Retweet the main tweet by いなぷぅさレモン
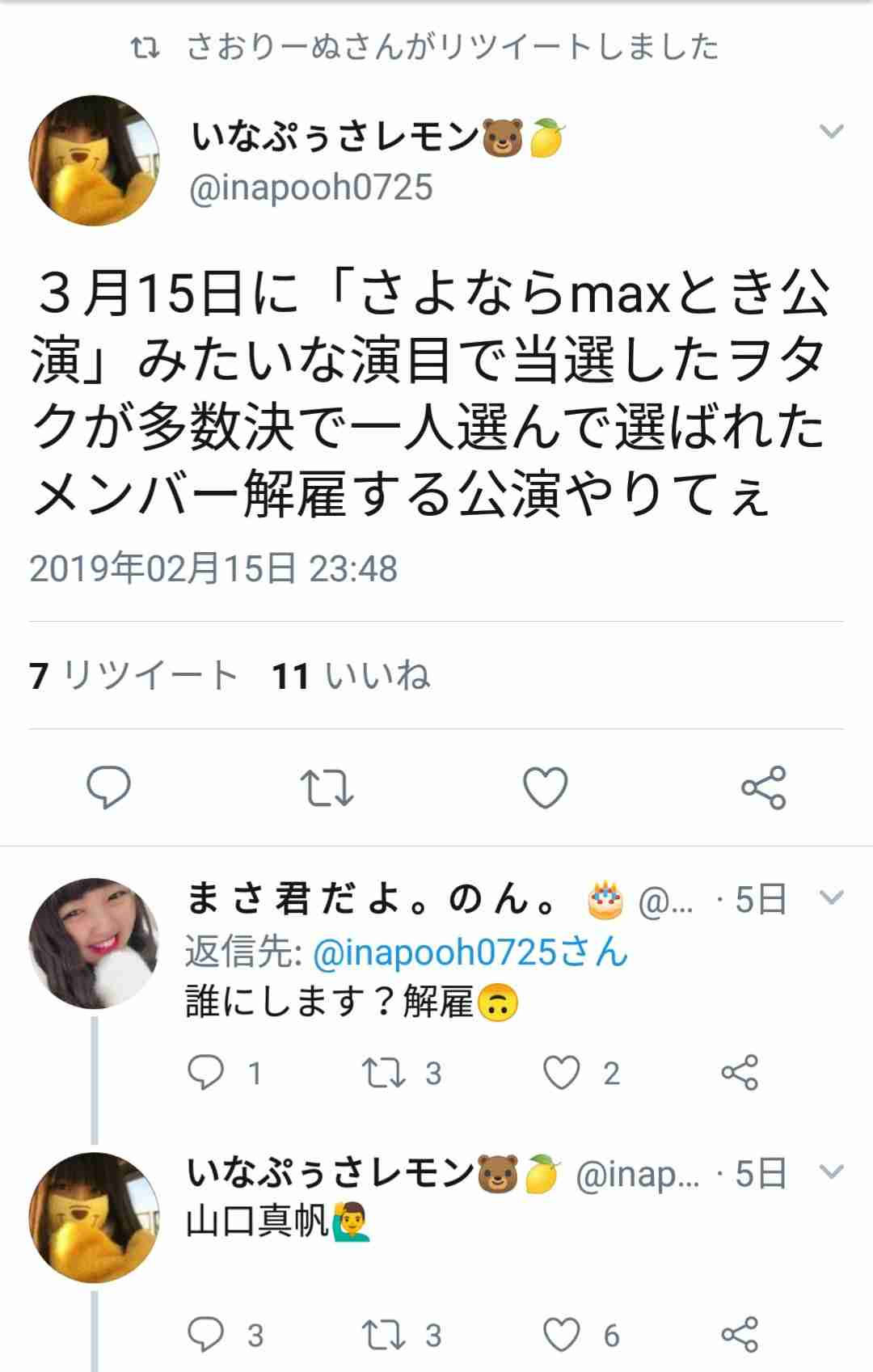This screenshot has height=1372, width=873. tap(327, 787)
